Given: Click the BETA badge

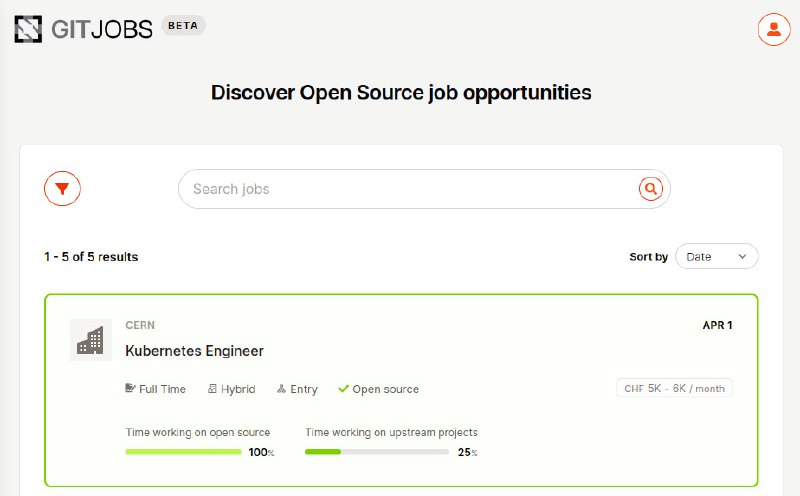Looking at the screenshot, I should click(x=183, y=26).
